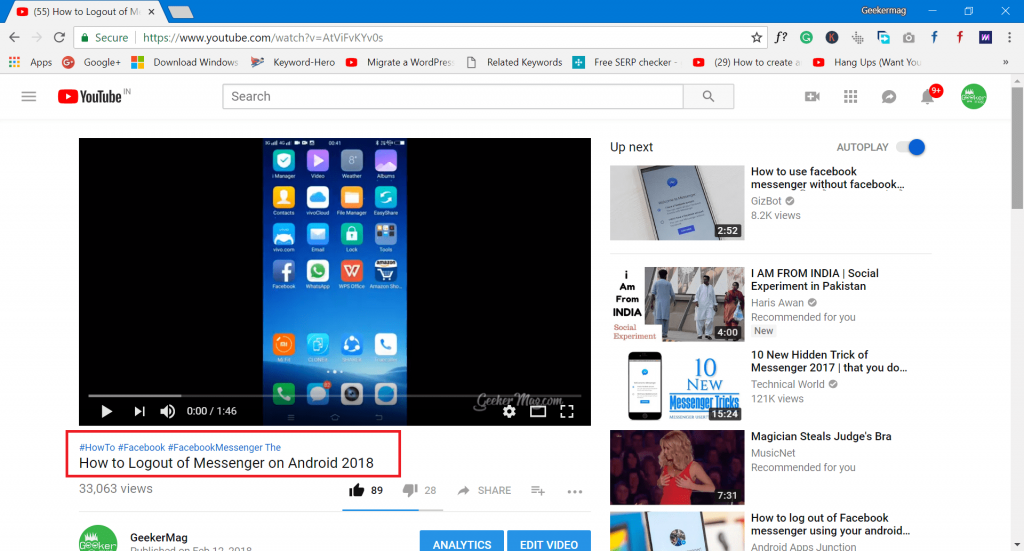Select the How to Logout tab

(x=85, y=12)
